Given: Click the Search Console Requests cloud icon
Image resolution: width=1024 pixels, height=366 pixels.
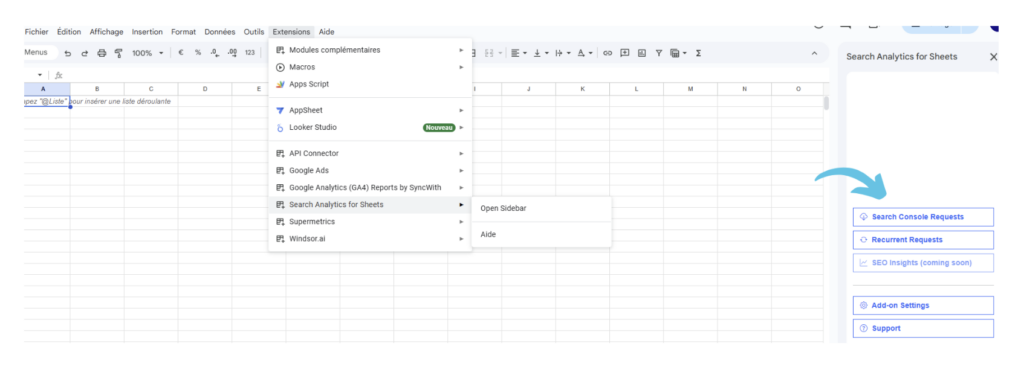Looking at the screenshot, I should tap(863, 216).
